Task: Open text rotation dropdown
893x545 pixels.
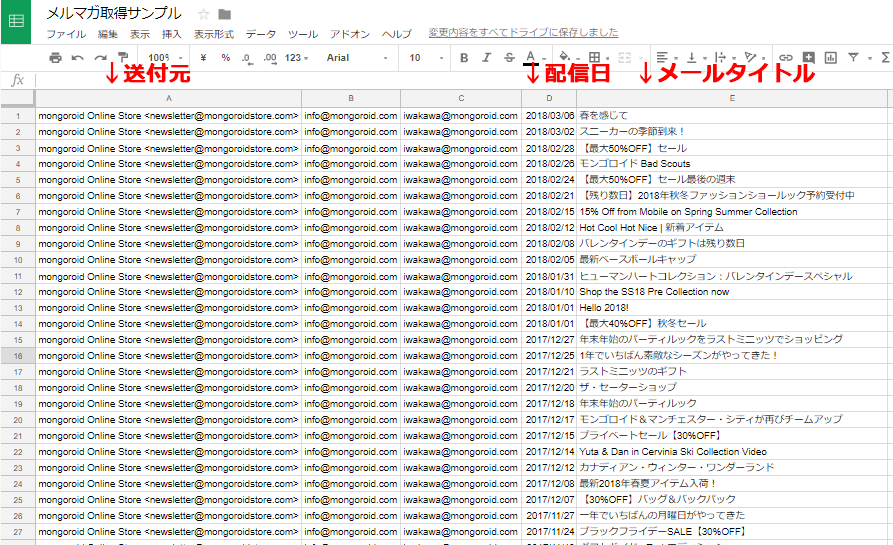Action: coord(754,58)
